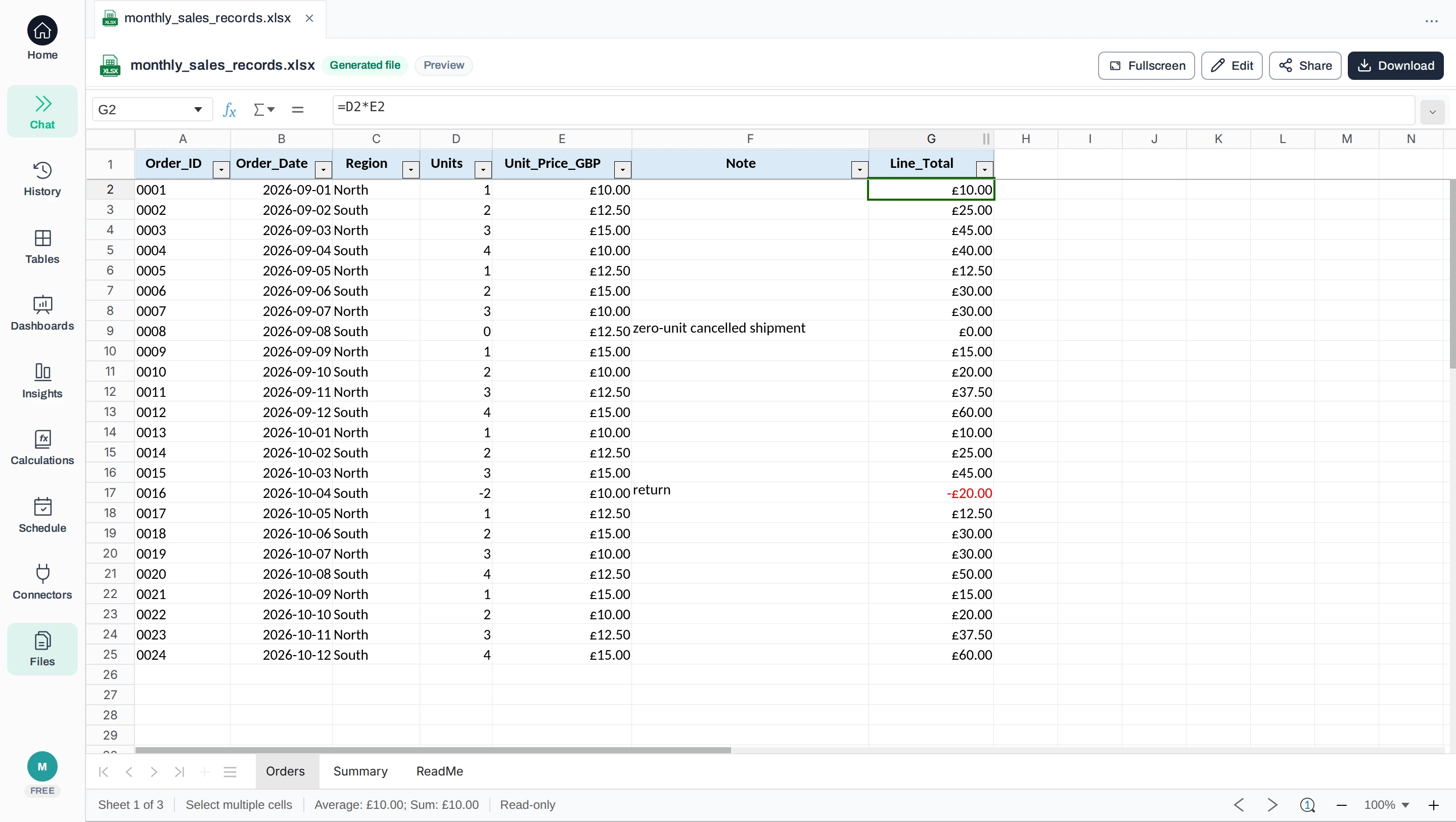Click the user avatar M
Screen dimensions: 1456x822
42,766
